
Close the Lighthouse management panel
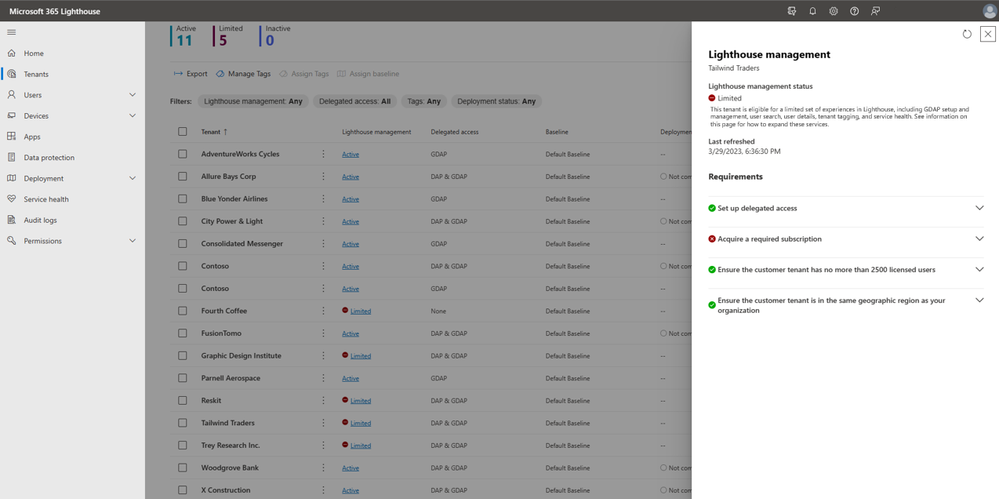pos(988,34)
